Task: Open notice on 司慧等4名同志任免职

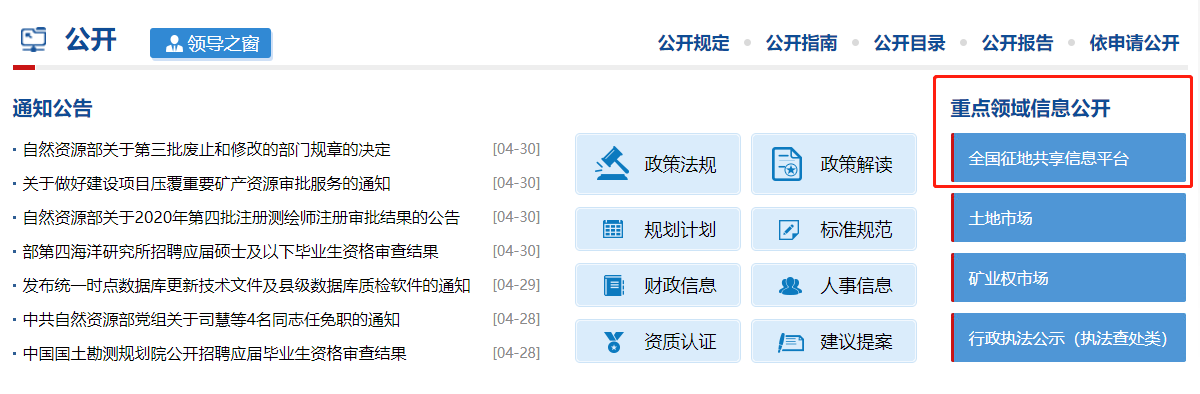Action: pos(211,320)
